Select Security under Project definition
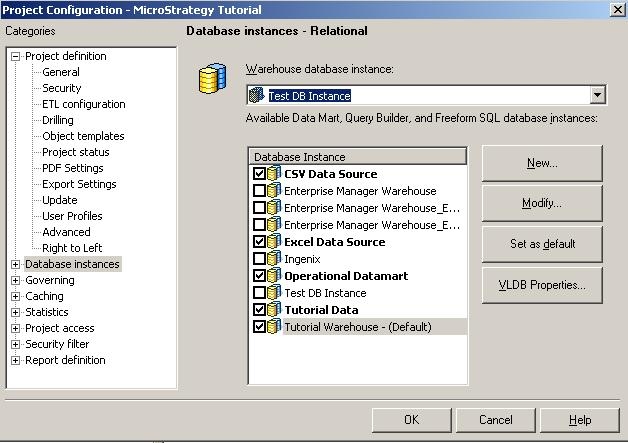The height and width of the screenshot is (443, 628). coord(61,89)
